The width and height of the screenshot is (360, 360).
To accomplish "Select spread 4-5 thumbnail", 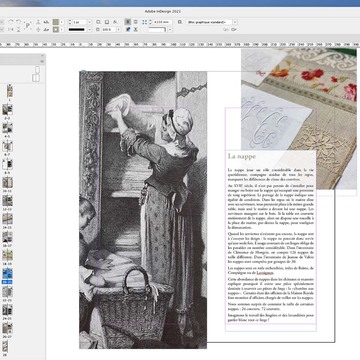I will point(7,128).
